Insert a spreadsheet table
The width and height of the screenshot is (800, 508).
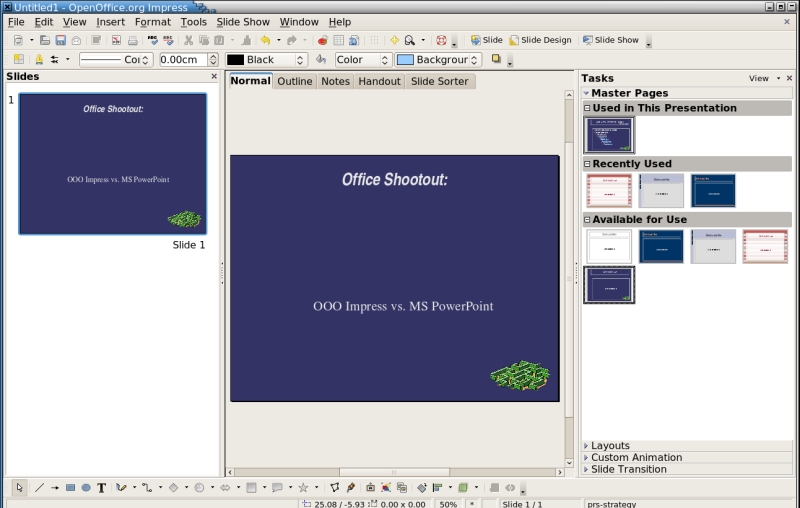[338, 40]
